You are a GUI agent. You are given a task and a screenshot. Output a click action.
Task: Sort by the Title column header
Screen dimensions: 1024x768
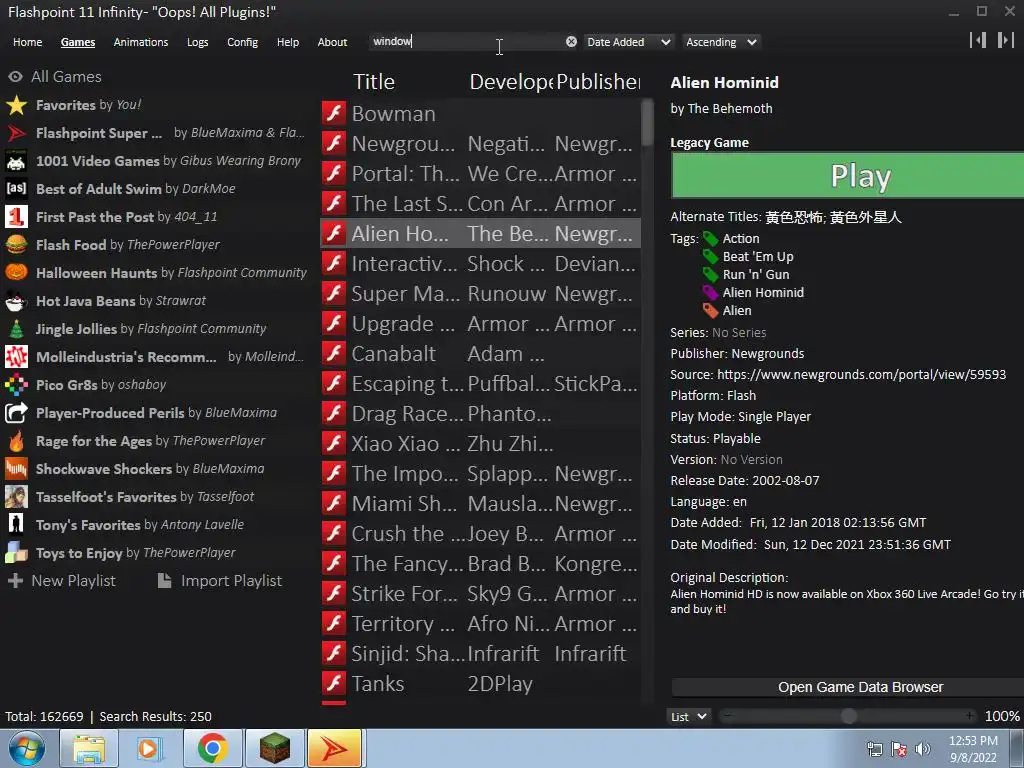374,82
